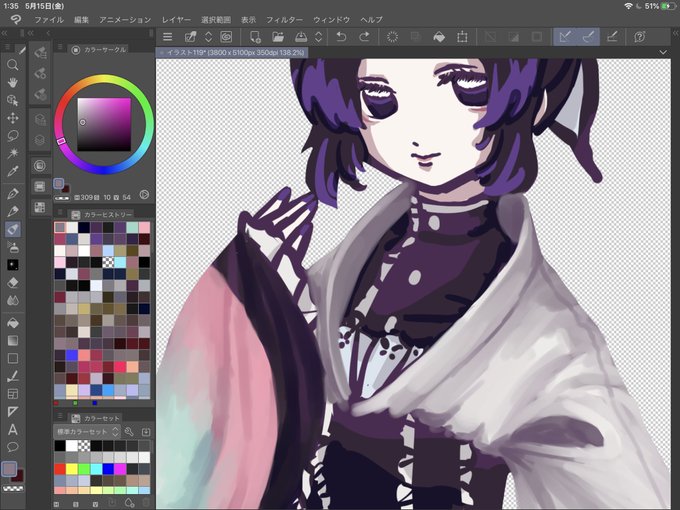Open the help support icon in command bar

coord(640,37)
